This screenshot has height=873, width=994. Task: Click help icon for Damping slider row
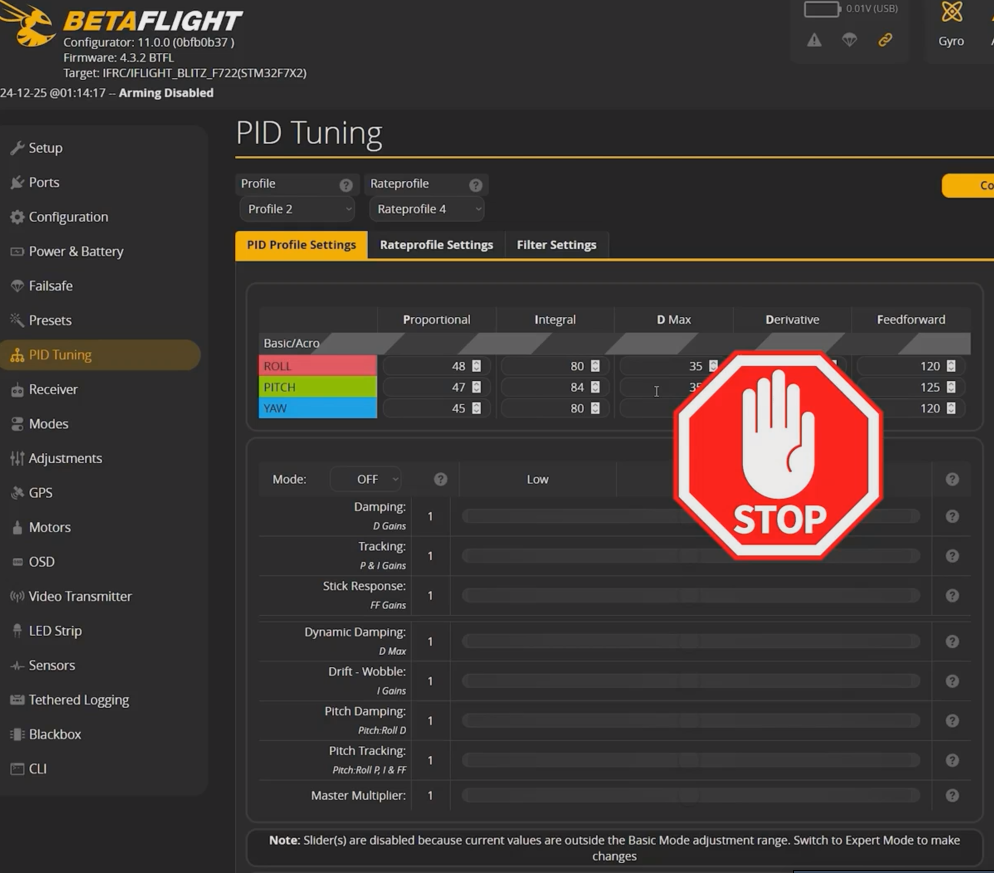[x=952, y=517]
